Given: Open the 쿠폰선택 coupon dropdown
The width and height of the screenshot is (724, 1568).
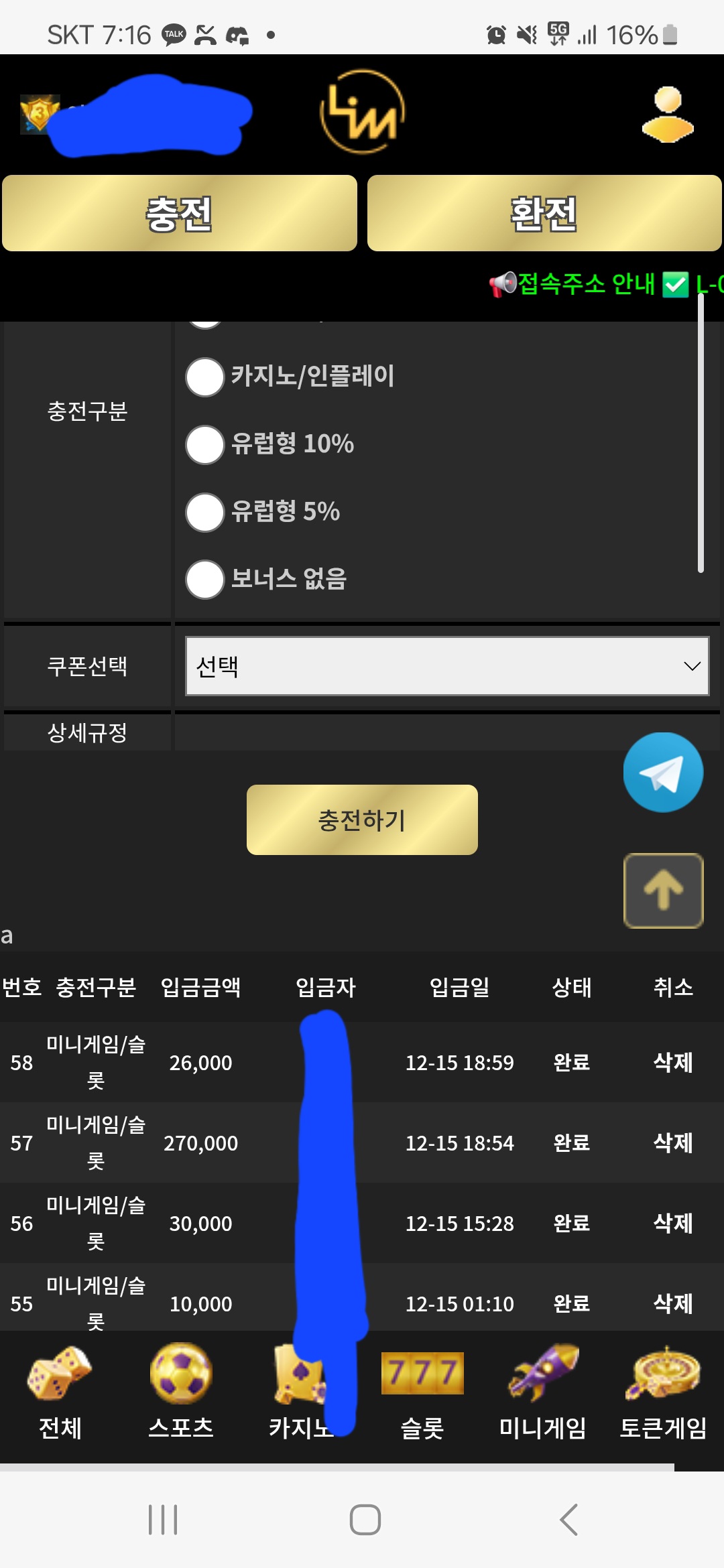Looking at the screenshot, I should (x=447, y=667).
